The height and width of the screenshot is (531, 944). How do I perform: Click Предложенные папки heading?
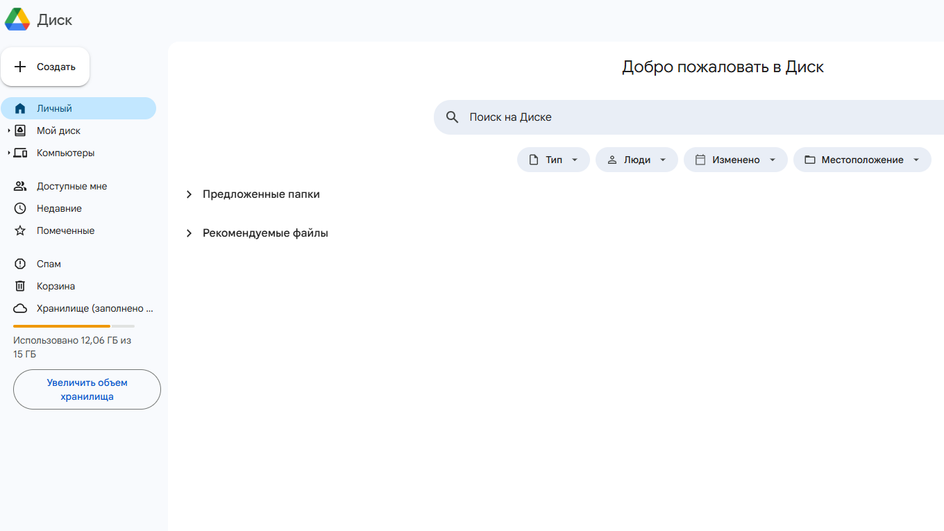tap(261, 194)
